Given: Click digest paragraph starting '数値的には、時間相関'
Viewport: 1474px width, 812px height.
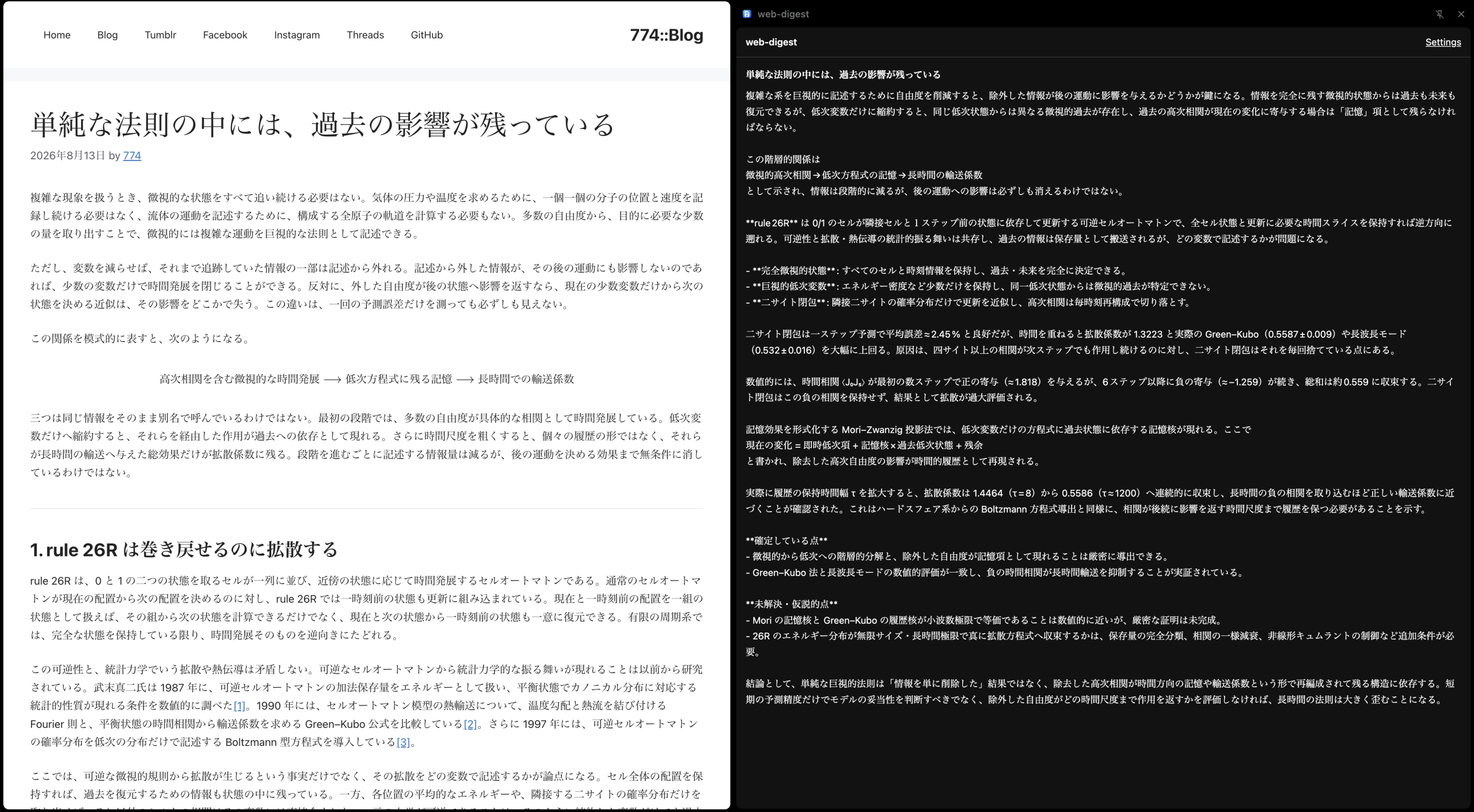Looking at the screenshot, I should point(1100,390).
